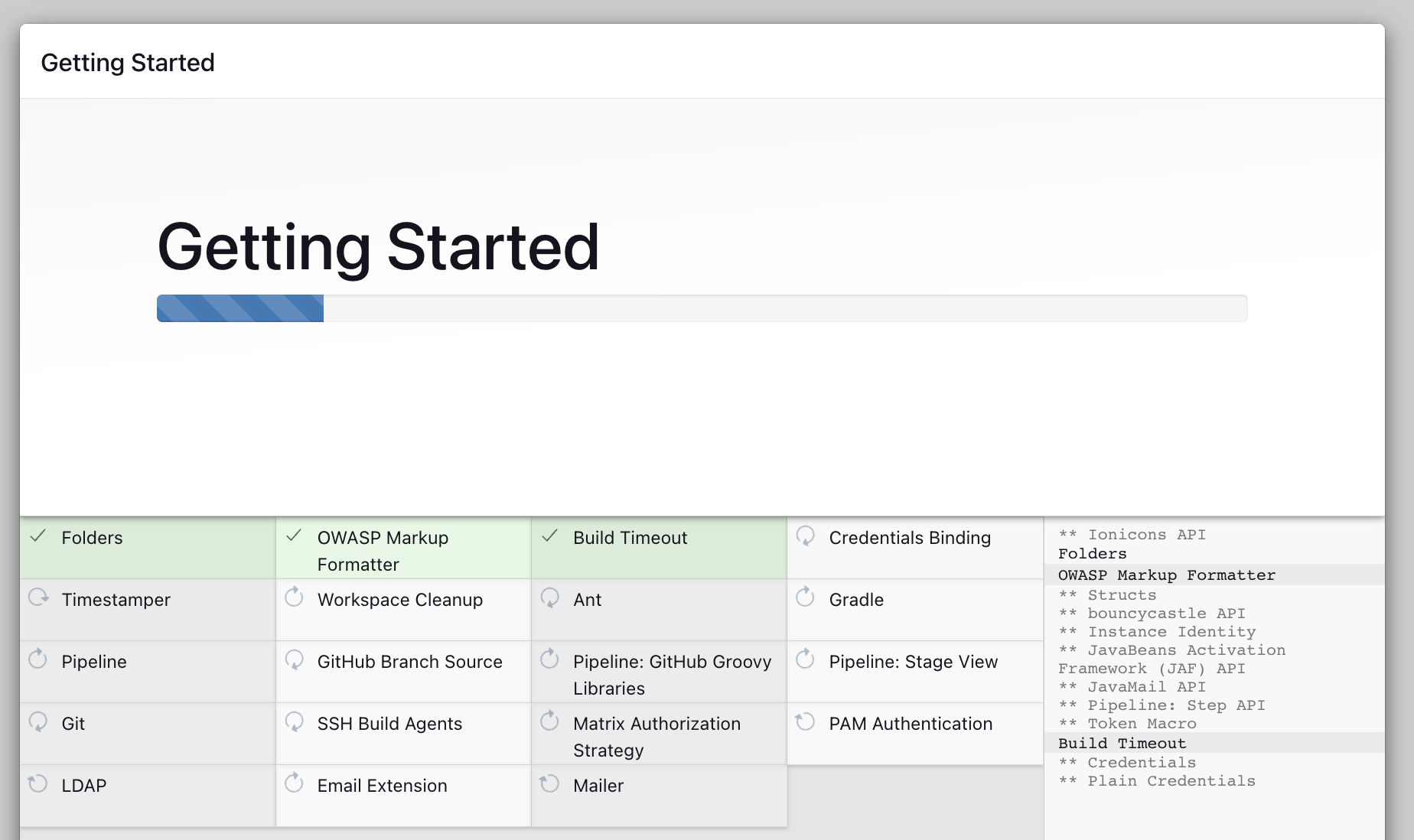
Task: Click the spinner icon beside Matrix Authorization Strategy
Action: point(549,721)
